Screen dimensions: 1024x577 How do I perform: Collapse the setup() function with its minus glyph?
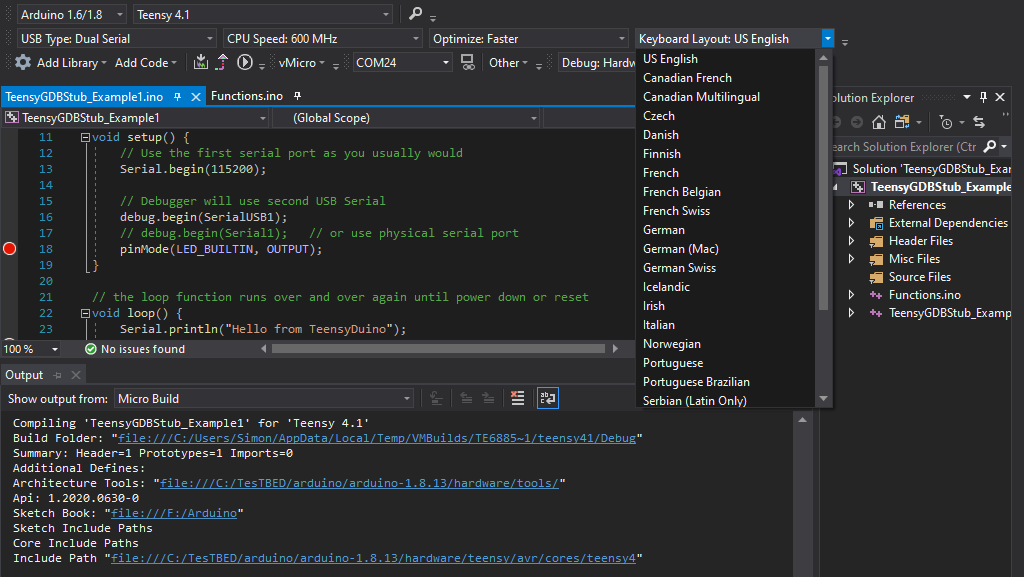click(x=85, y=136)
